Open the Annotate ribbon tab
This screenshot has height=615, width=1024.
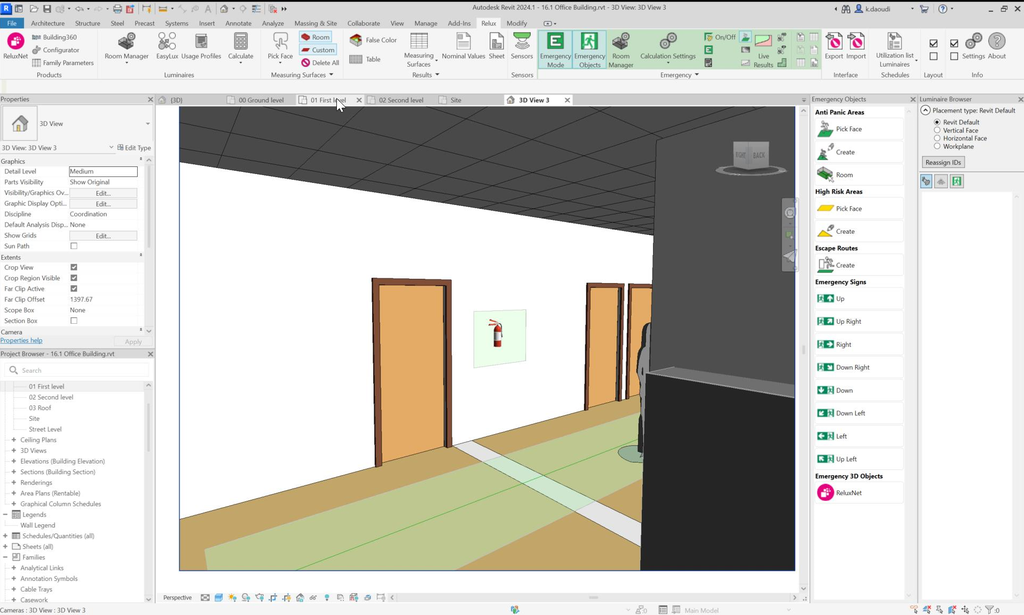[x=238, y=23]
